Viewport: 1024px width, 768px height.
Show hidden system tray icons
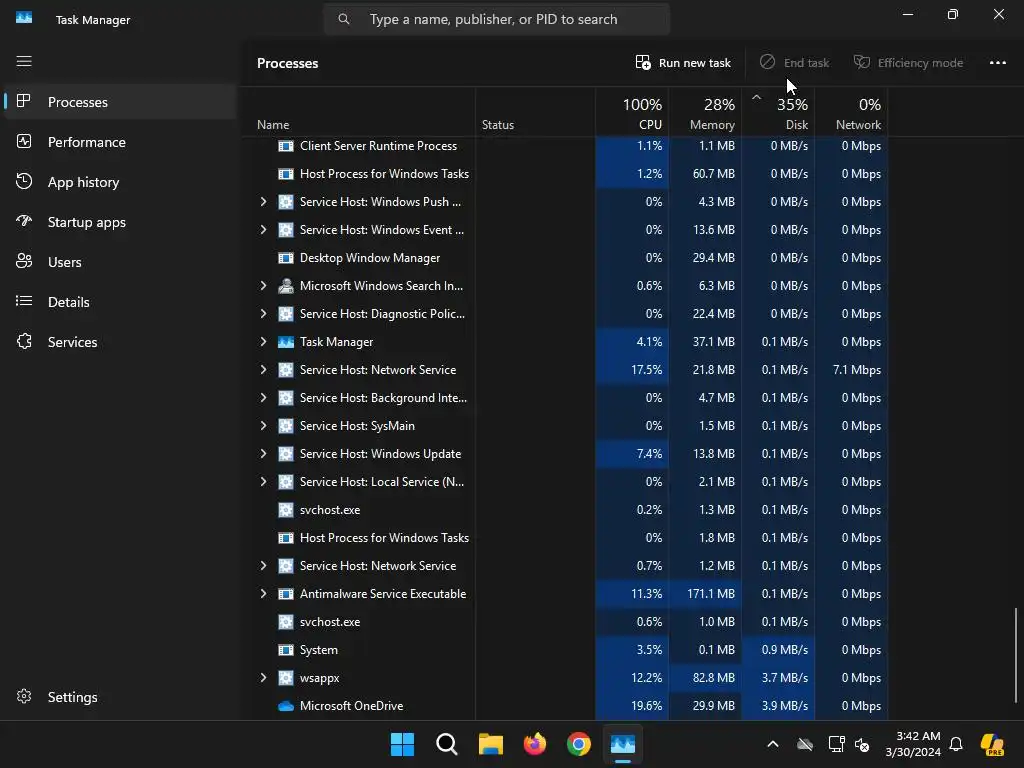point(773,744)
